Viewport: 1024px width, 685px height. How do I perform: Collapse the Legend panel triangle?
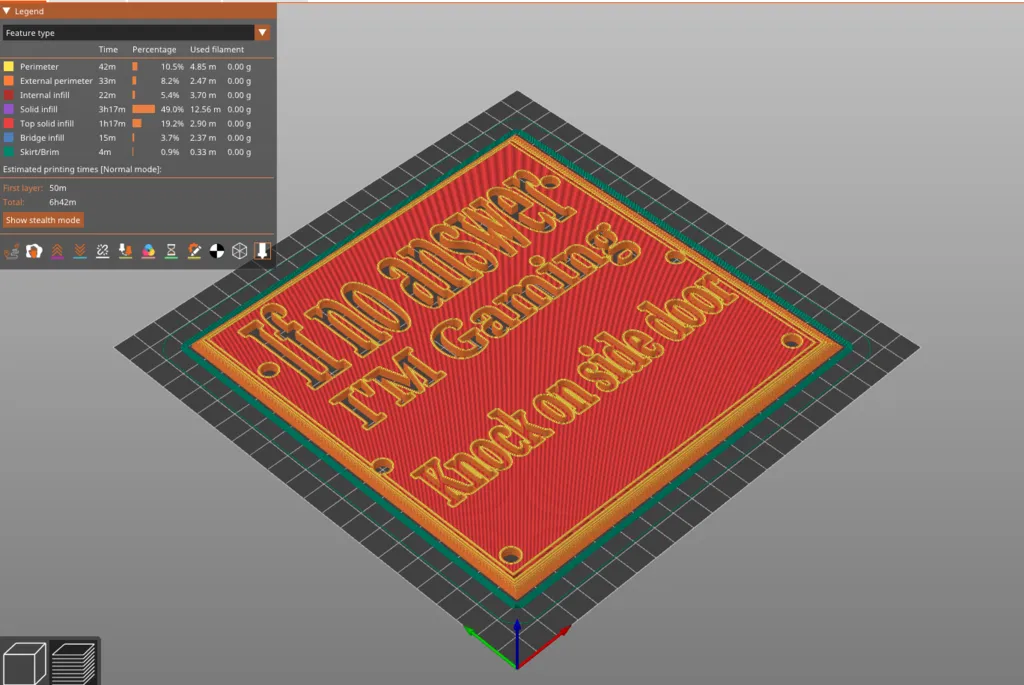click(x=7, y=11)
